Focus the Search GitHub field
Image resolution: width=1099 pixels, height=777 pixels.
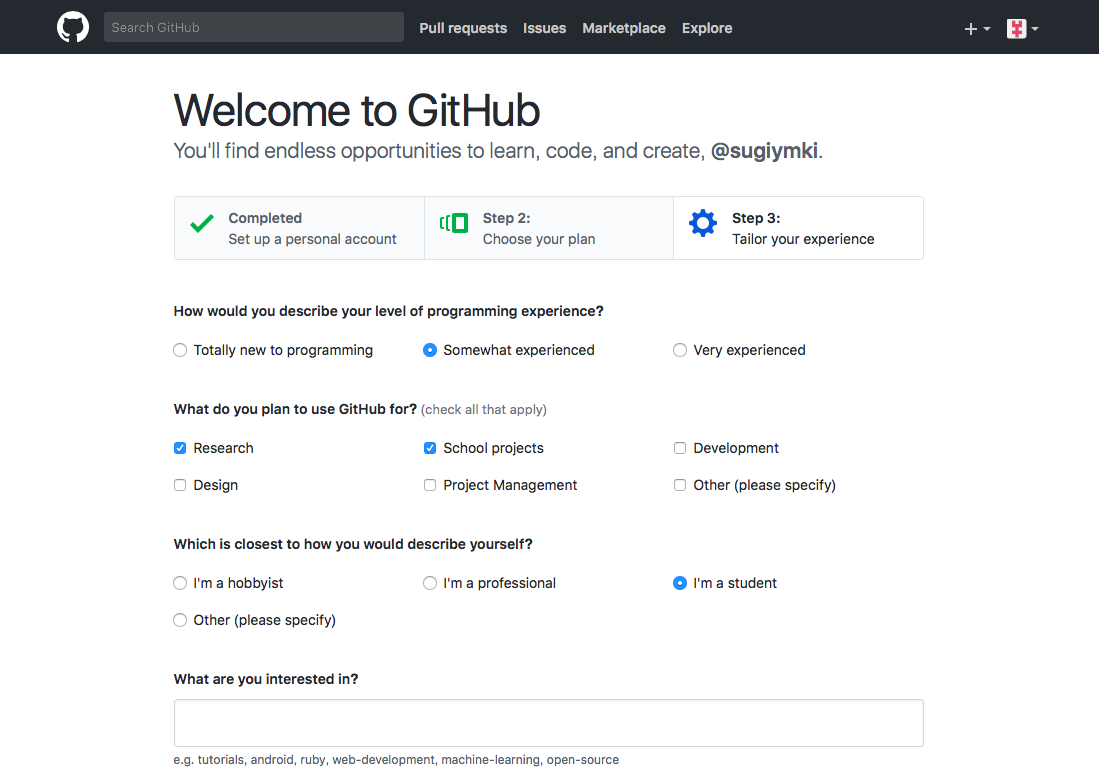[253, 27]
